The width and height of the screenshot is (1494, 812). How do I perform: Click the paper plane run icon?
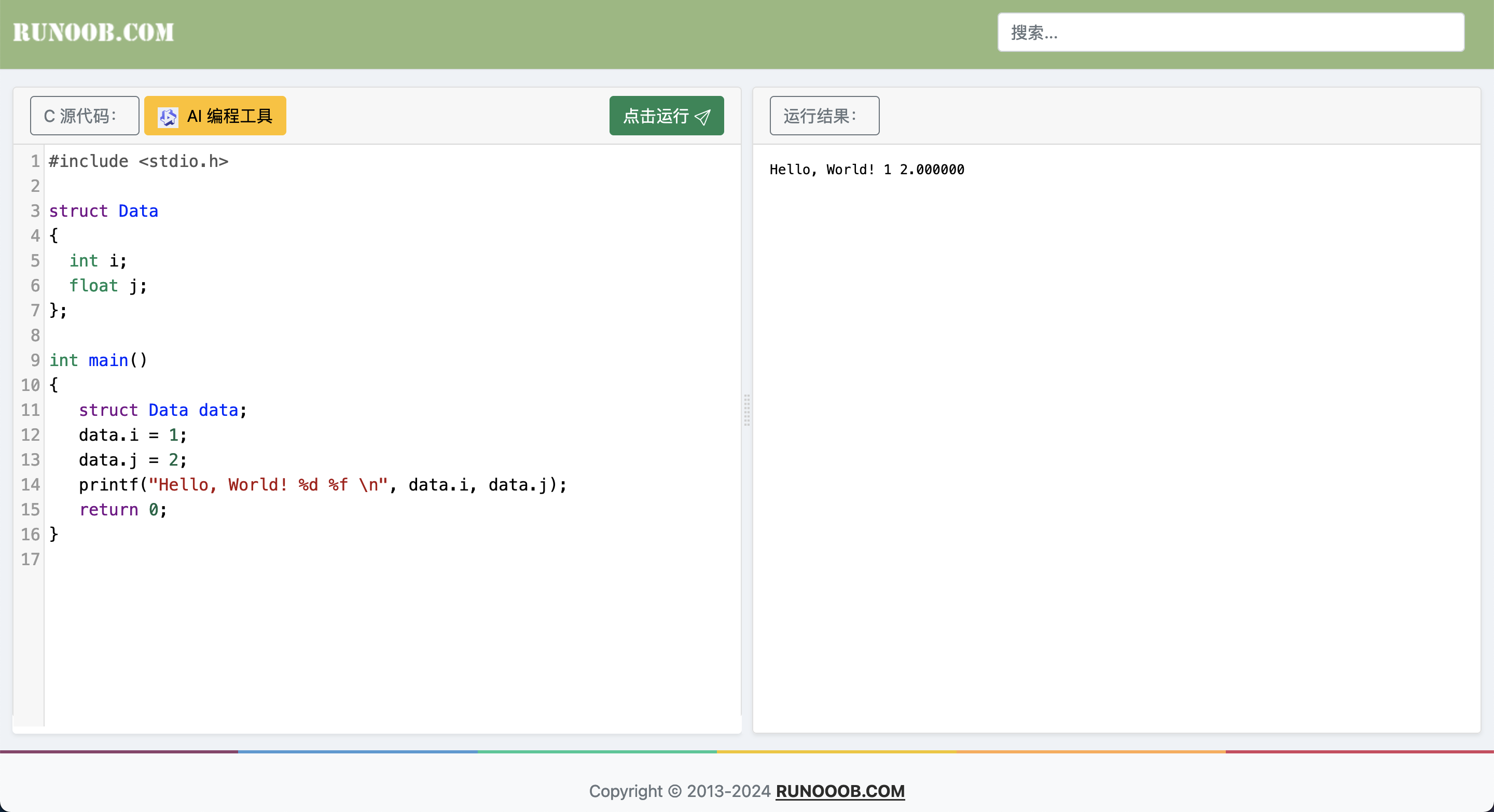702,117
